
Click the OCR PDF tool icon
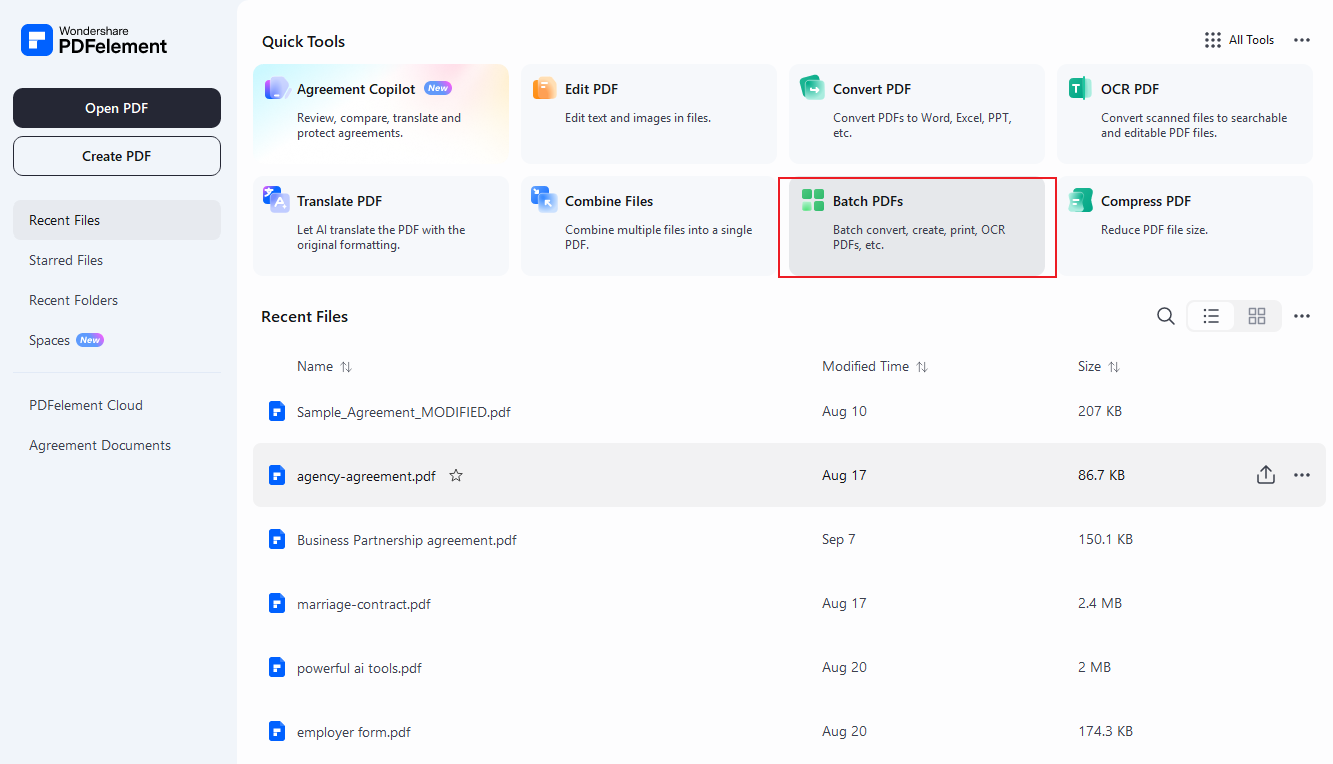pyautogui.click(x=1080, y=89)
